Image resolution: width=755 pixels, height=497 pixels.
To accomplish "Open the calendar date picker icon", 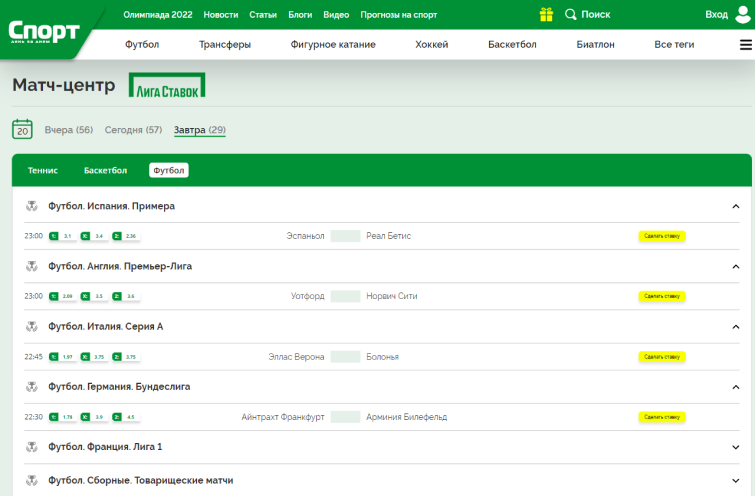I will (x=22, y=129).
